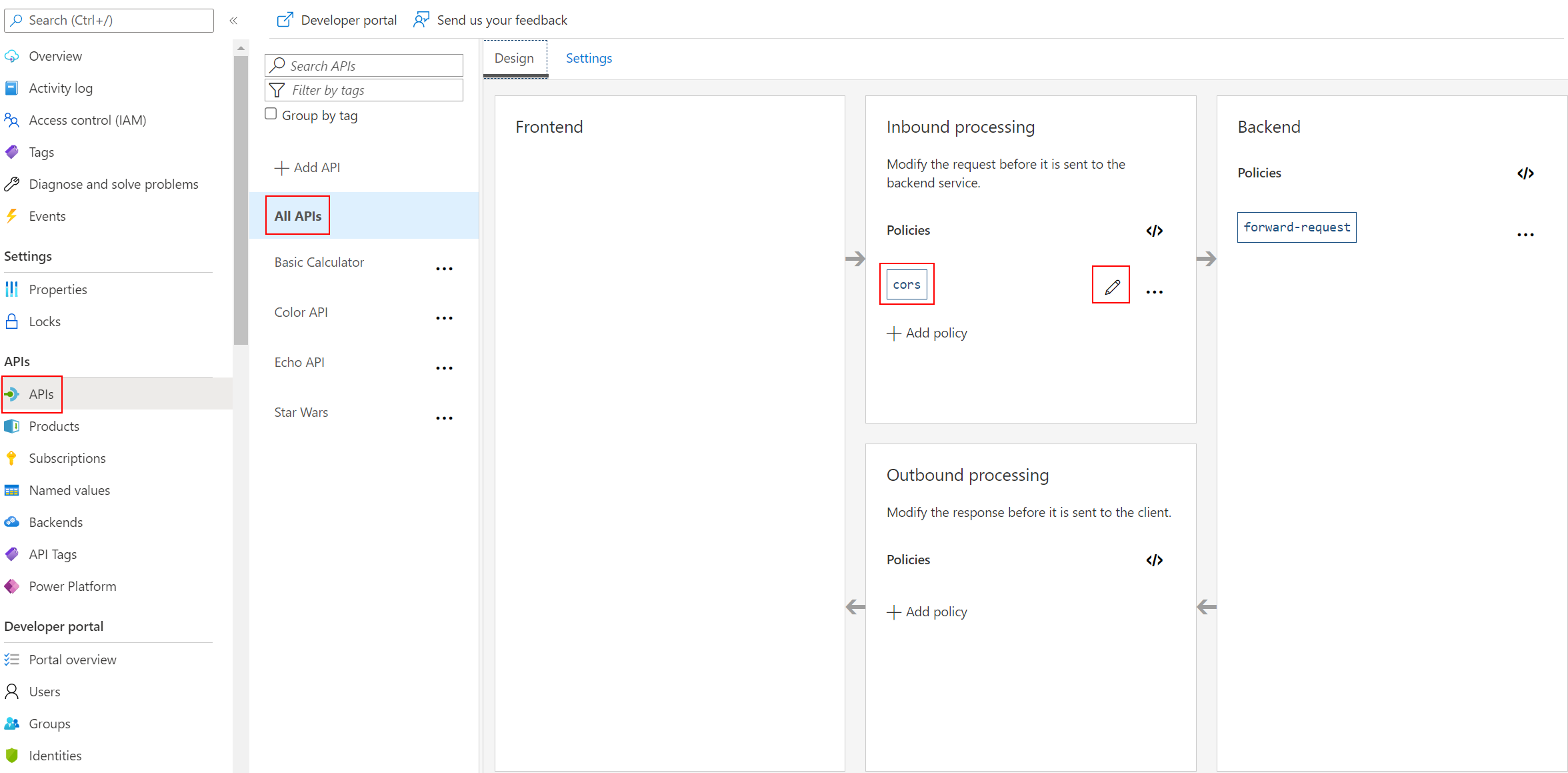
Task: Click the CORS policy icon in Inbound processing
Action: (x=907, y=284)
